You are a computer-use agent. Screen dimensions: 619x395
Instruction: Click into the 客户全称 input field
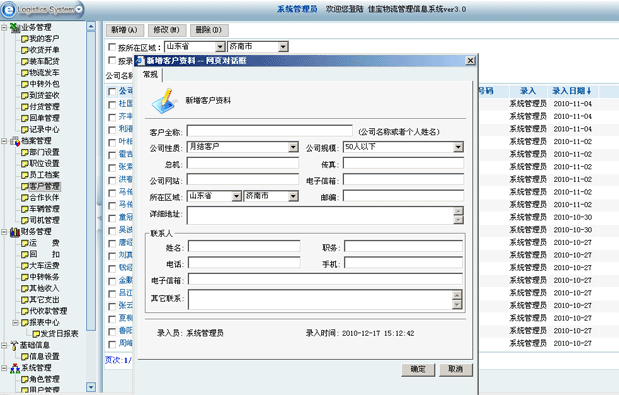click(270, 131)
